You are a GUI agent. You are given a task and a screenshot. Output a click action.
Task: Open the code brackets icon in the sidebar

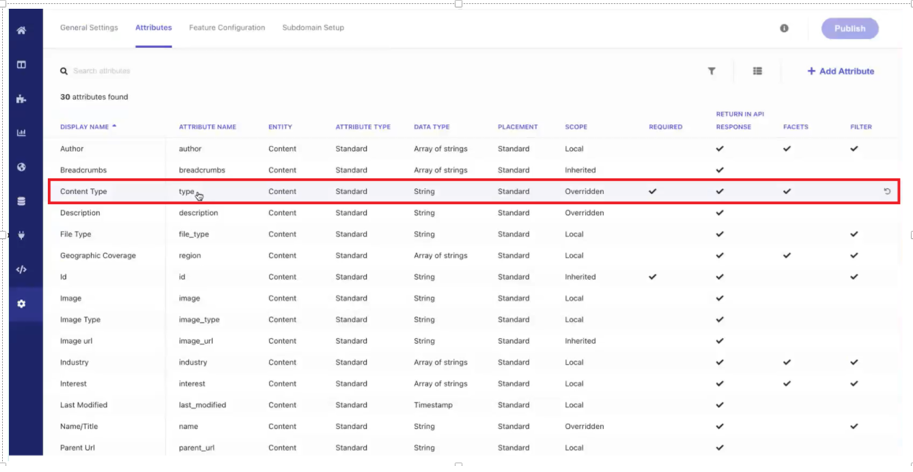pos(22,269)
